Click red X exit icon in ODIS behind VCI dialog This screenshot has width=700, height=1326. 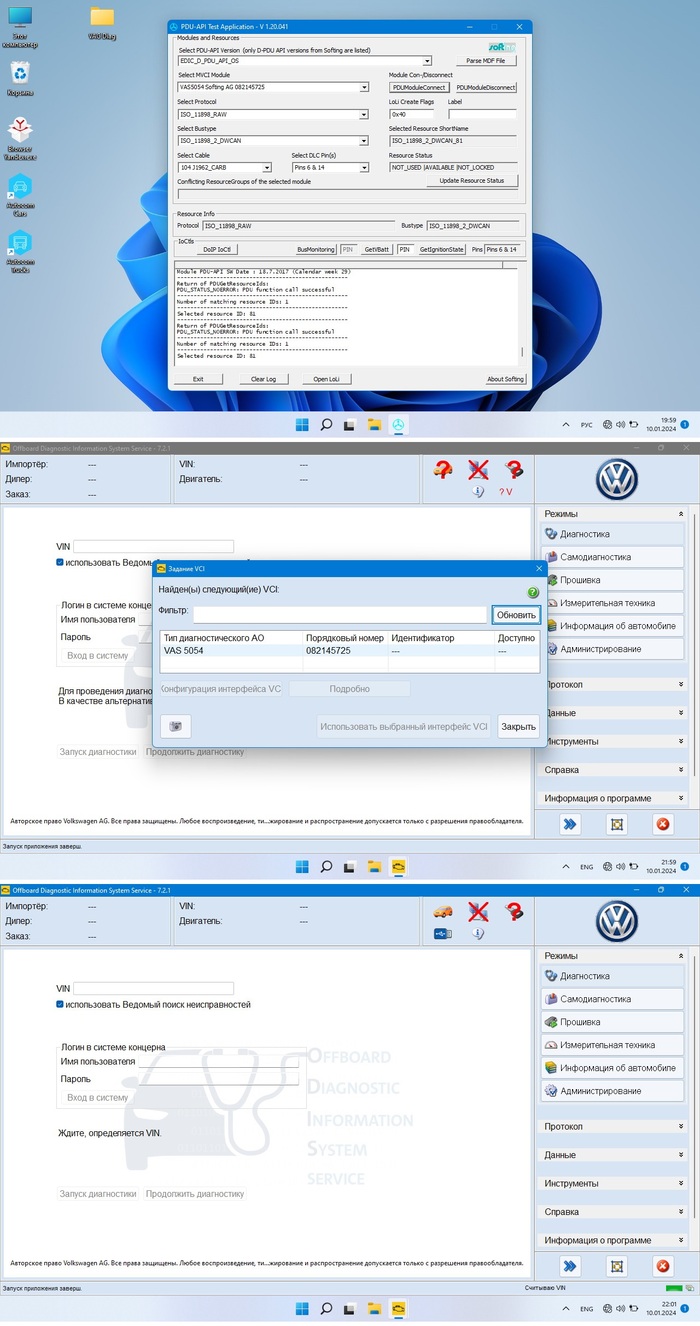(662, 824)
